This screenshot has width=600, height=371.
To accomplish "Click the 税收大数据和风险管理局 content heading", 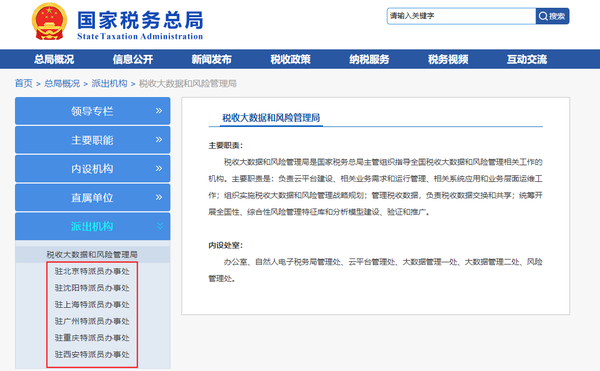I will (271, 118).
